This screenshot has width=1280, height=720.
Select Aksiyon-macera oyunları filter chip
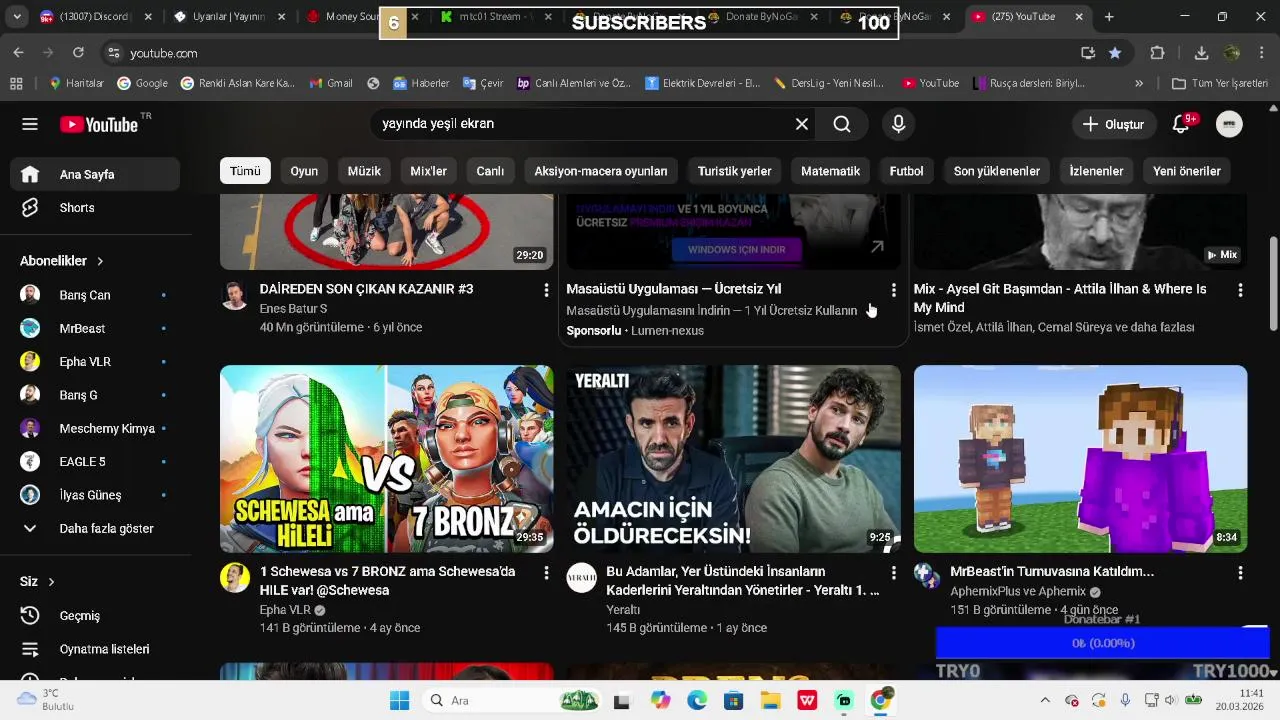pos(600,171)
